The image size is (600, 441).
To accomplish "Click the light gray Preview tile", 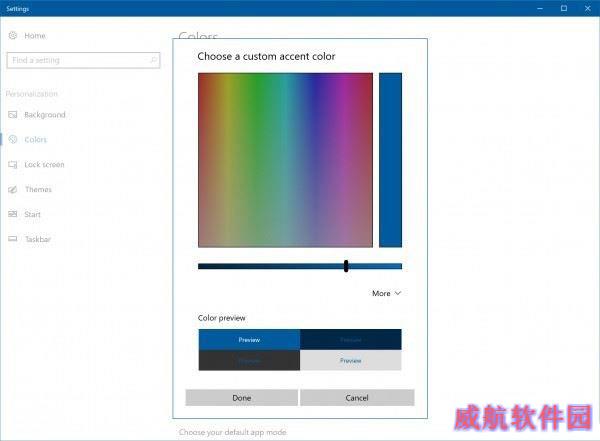I will (351, 360).
